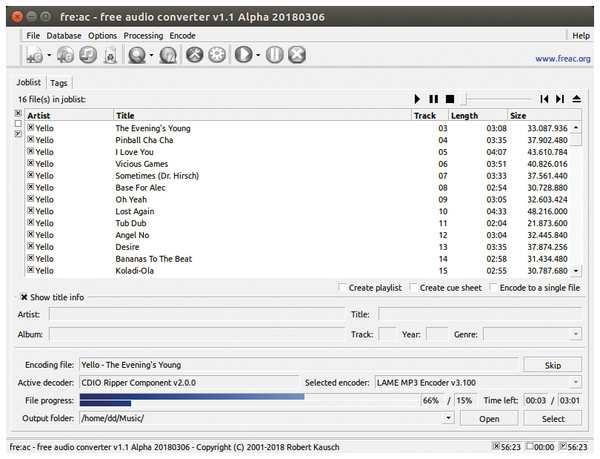Stop joblist playback
Viewport: 600px width, 459px height.
coord(450,99)
